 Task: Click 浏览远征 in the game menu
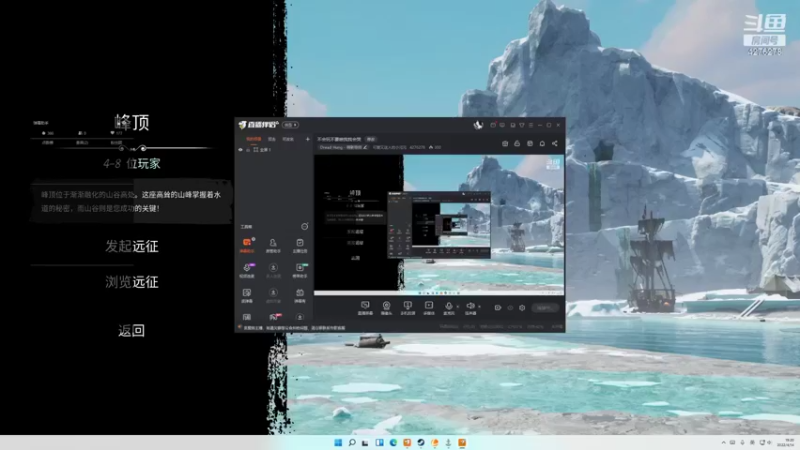132,282
